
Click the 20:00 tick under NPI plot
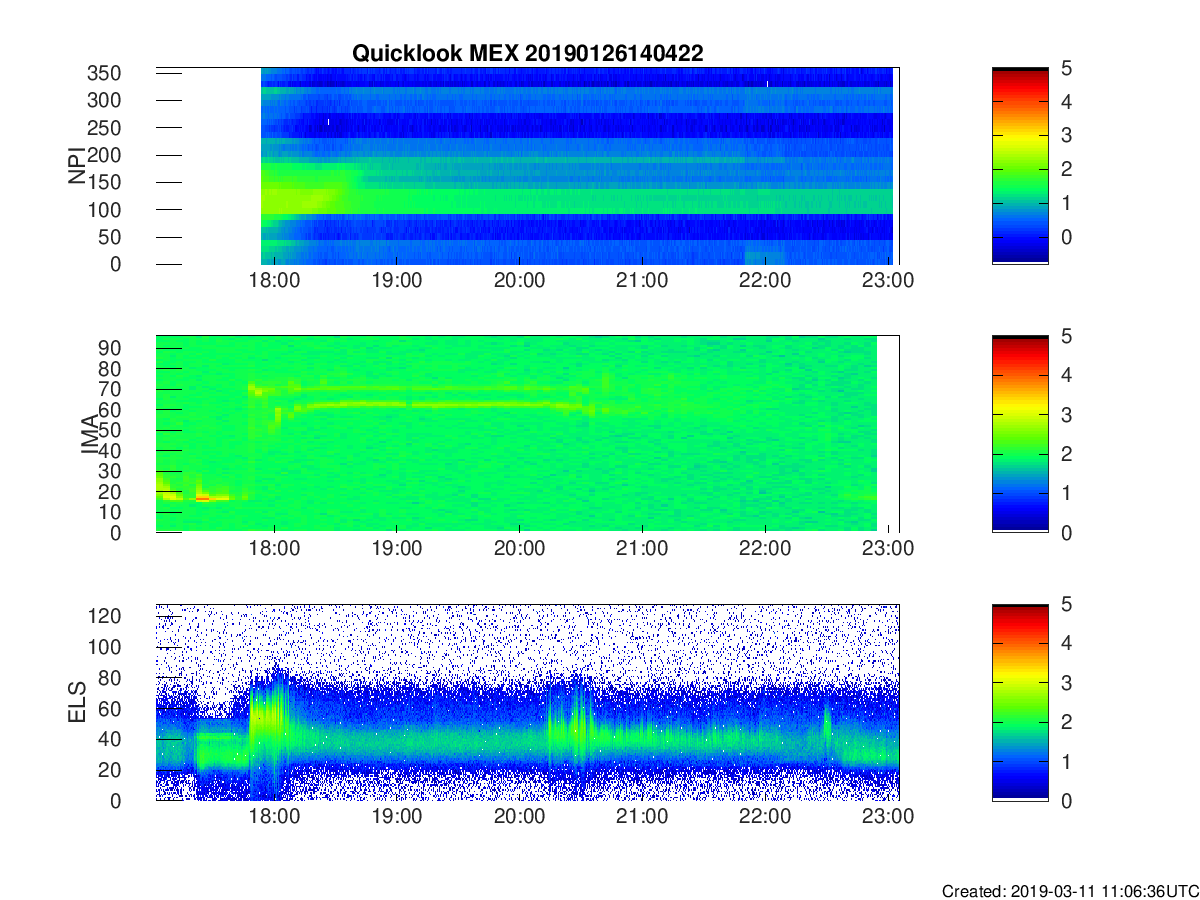520,281
